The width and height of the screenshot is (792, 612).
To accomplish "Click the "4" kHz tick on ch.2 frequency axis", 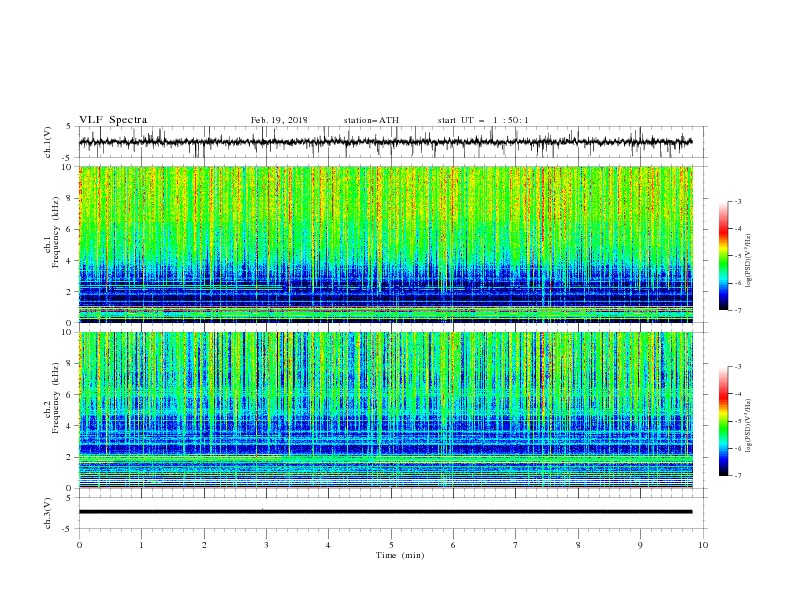I will (x=70, y=426).
